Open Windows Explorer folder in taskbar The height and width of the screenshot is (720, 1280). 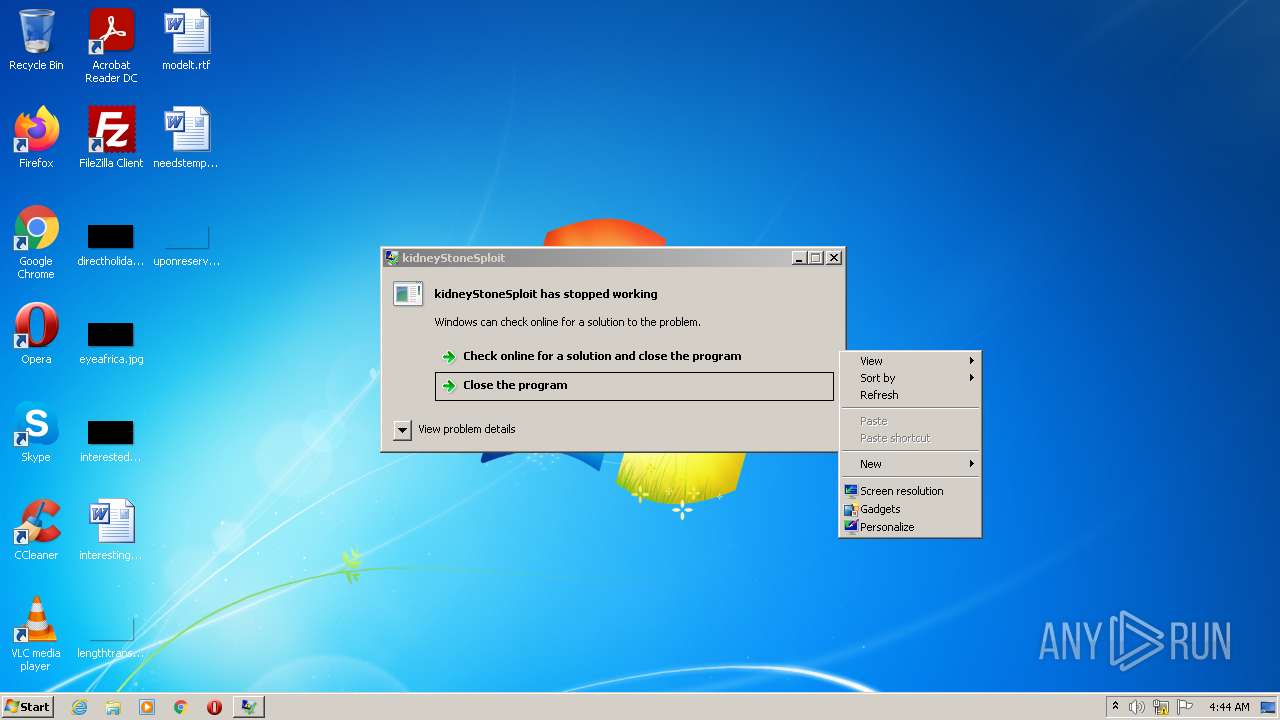113,707
